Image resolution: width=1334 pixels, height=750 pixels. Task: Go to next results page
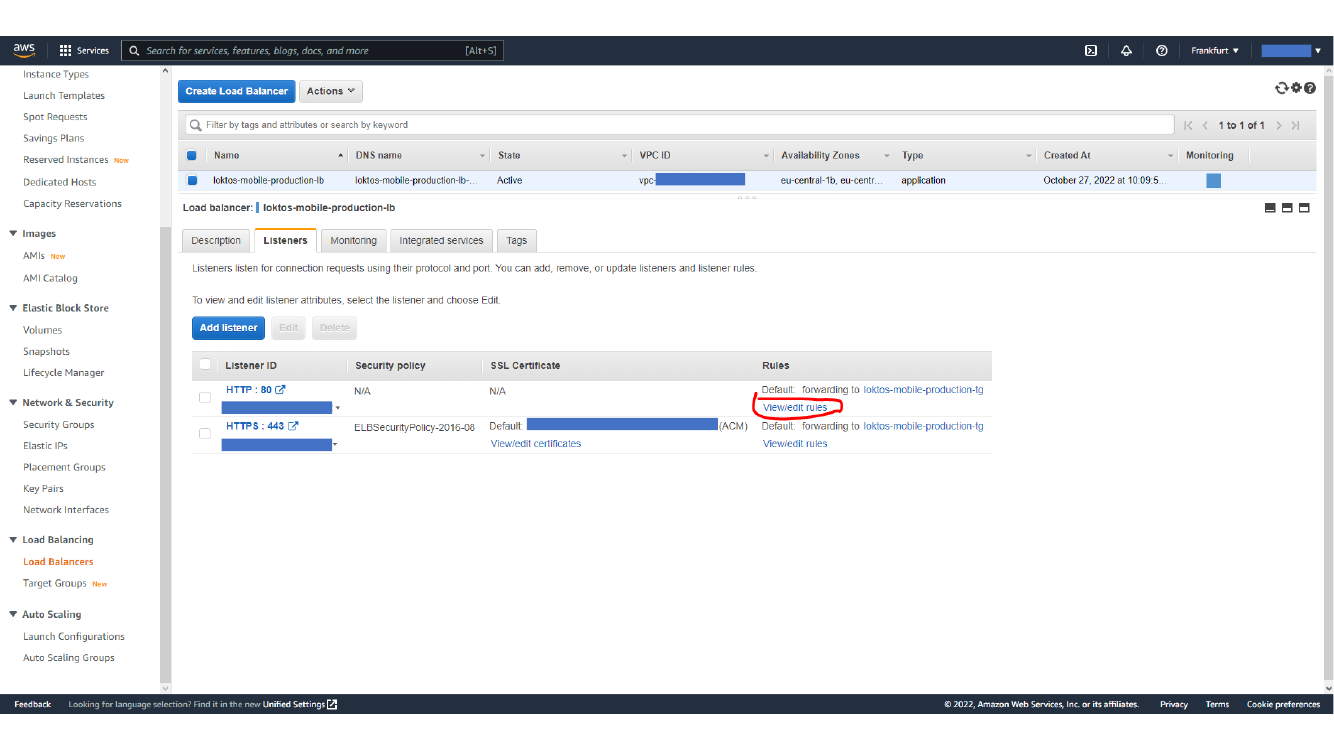1279,125
